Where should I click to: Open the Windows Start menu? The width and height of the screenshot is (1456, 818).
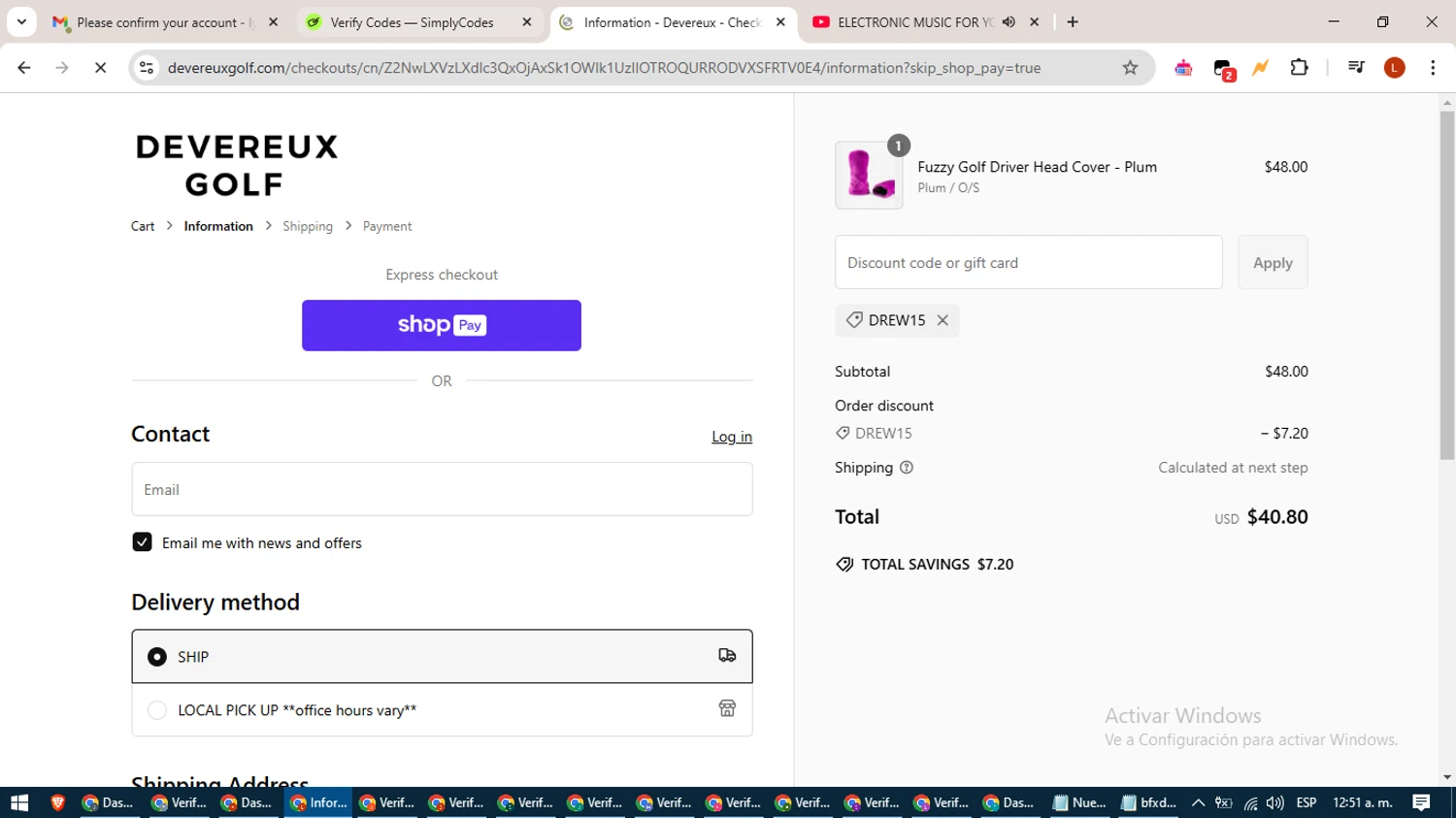[x=19, y=802]
